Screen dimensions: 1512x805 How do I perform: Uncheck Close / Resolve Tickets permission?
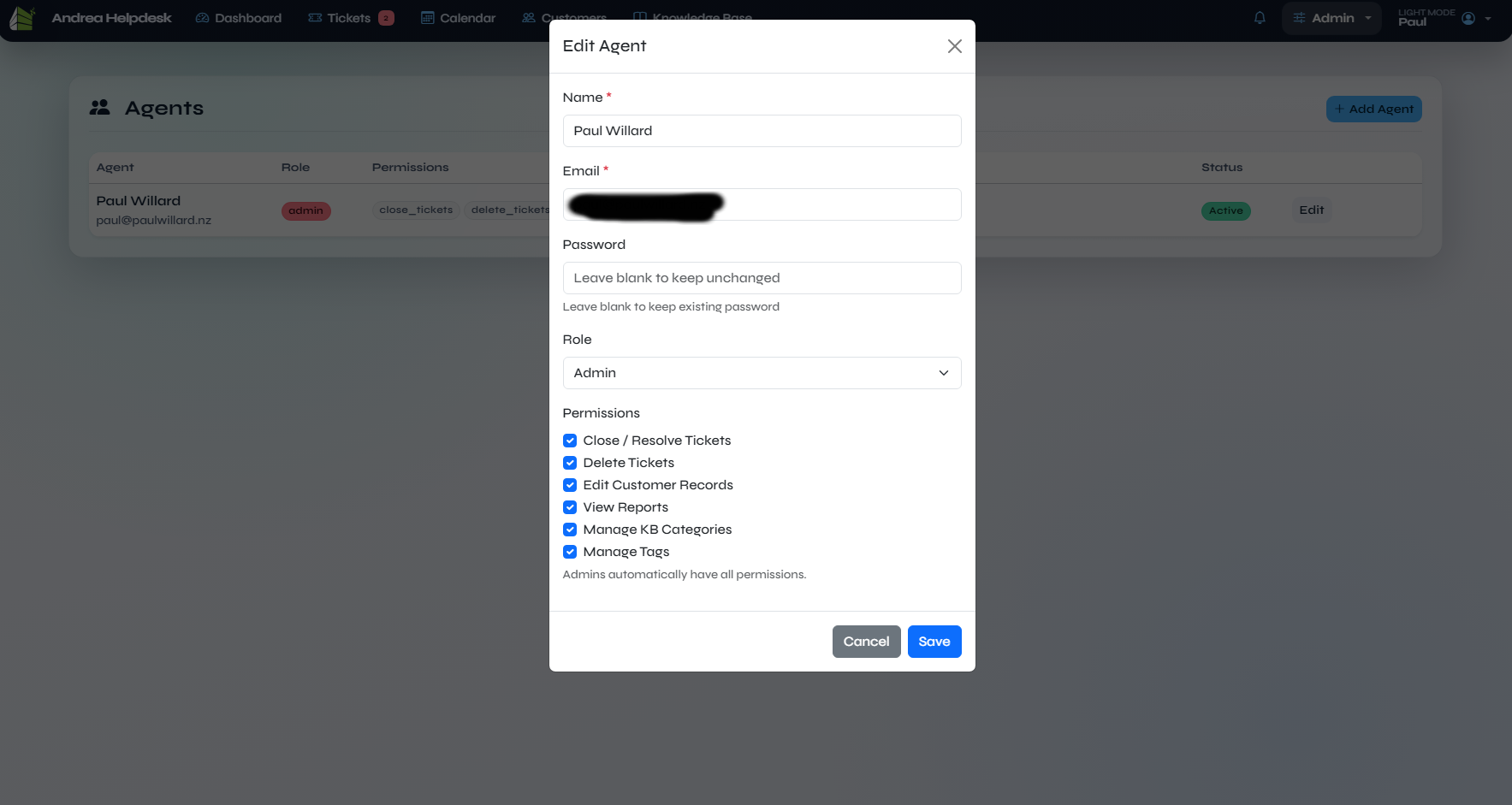pos(570,441)
